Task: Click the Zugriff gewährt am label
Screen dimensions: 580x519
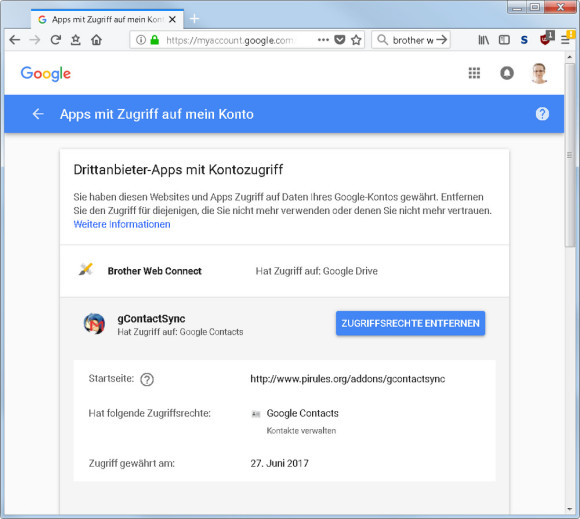Action: point(132,463)
